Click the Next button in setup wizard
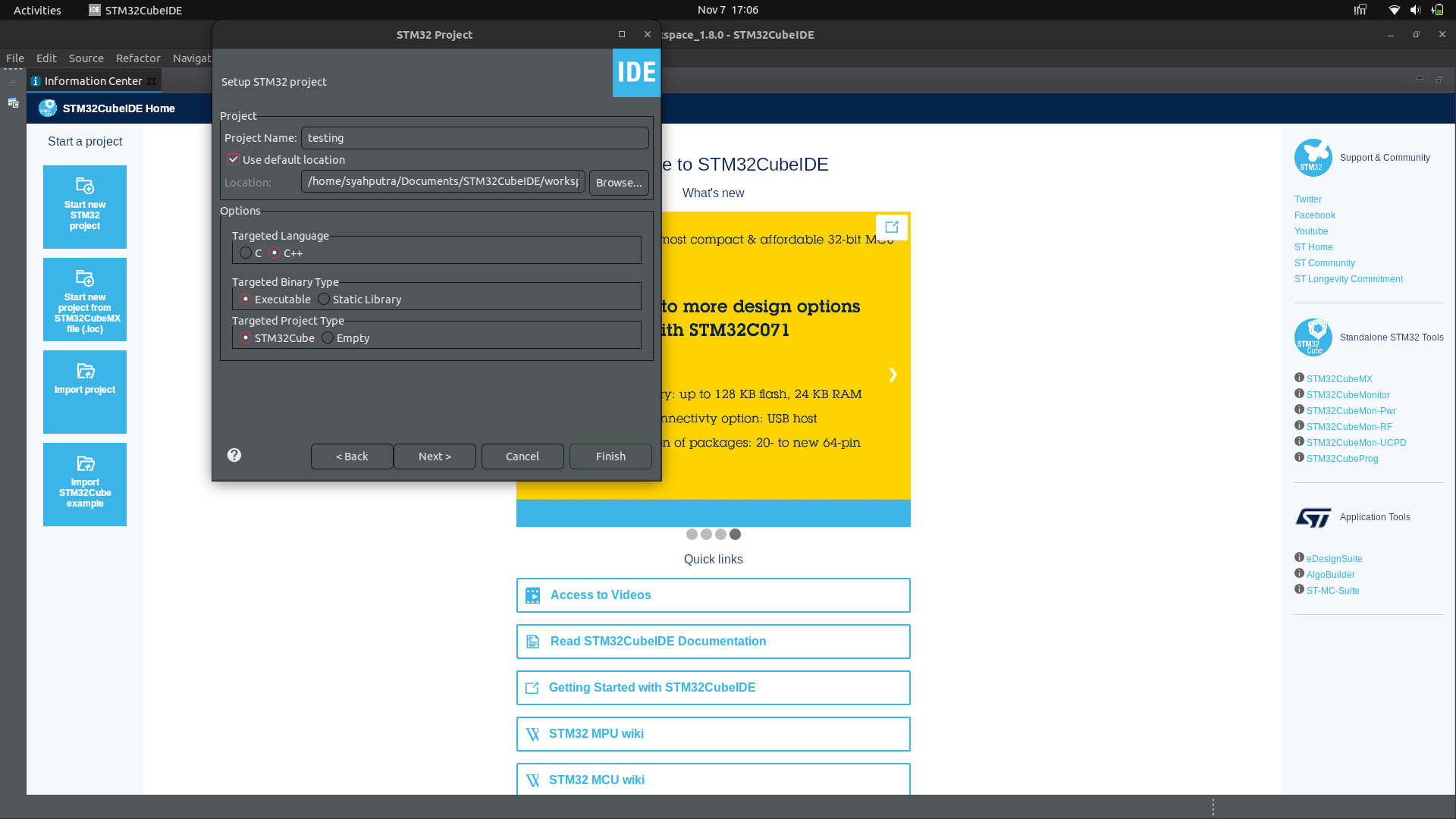The image size is (1456, 819). point(434,455)
